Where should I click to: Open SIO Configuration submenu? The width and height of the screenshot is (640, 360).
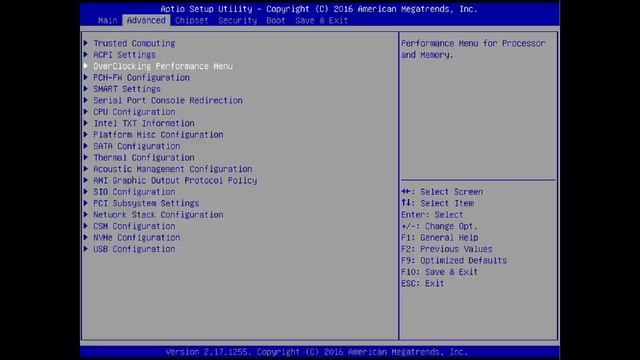point(134,192)
